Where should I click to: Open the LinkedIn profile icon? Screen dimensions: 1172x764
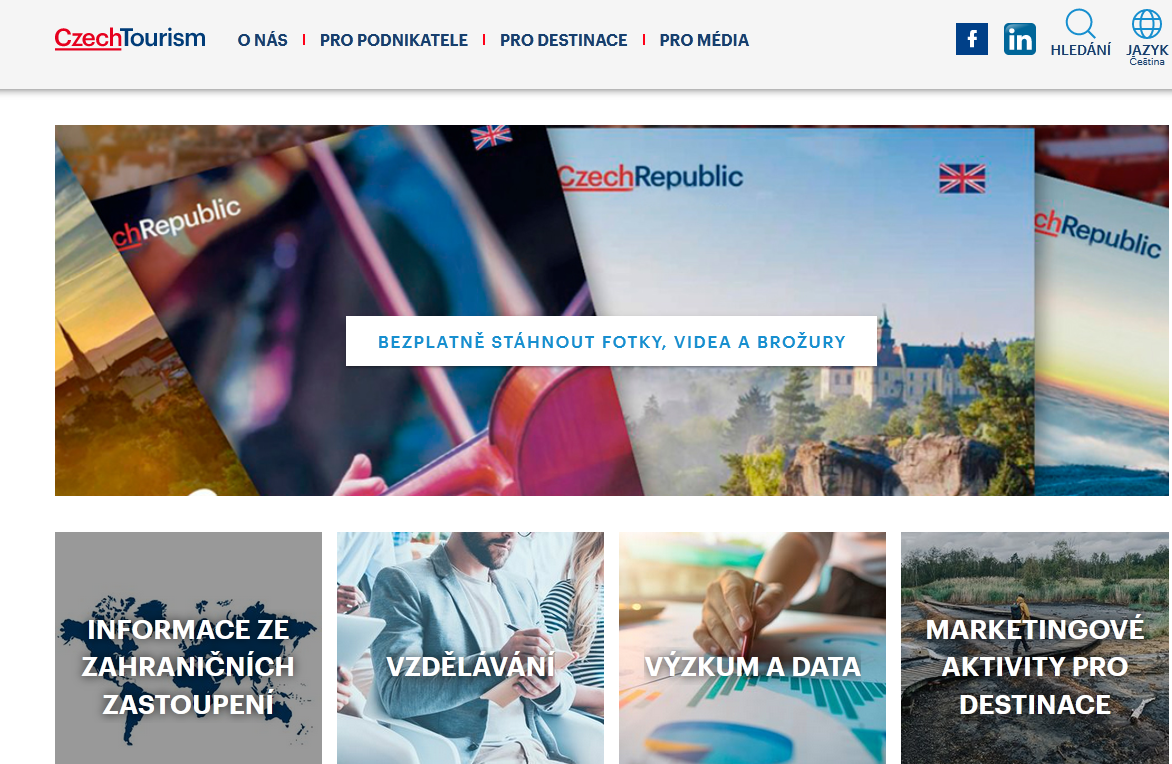click(x=1020, y=39)
